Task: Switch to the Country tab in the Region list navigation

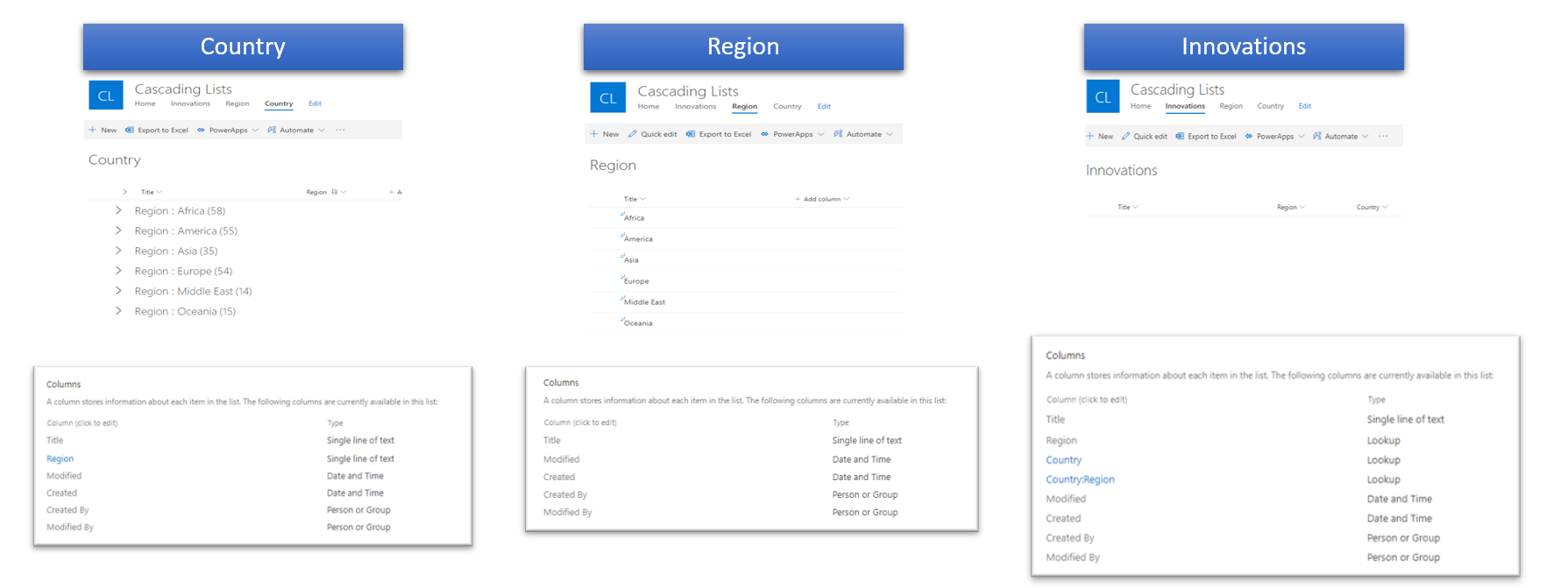Action: (x=787, y=106)
